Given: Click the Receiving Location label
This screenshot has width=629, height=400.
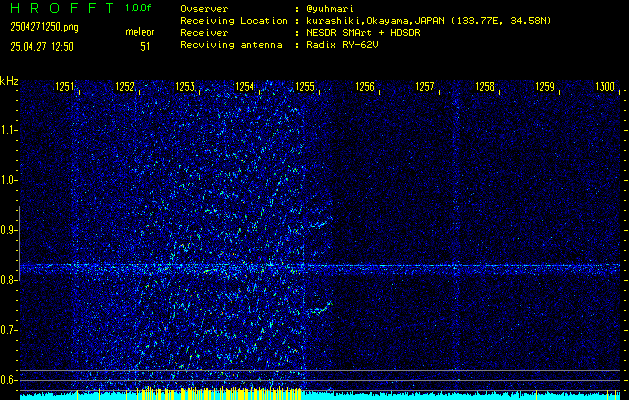Looking at the screenshot, I should point(234,21).
